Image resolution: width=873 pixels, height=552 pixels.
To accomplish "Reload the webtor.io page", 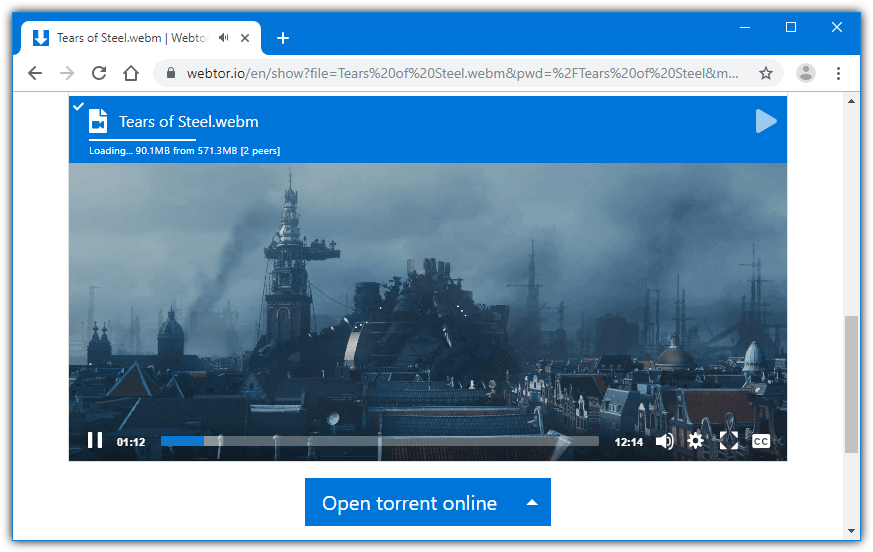I will tap(99, 73).
